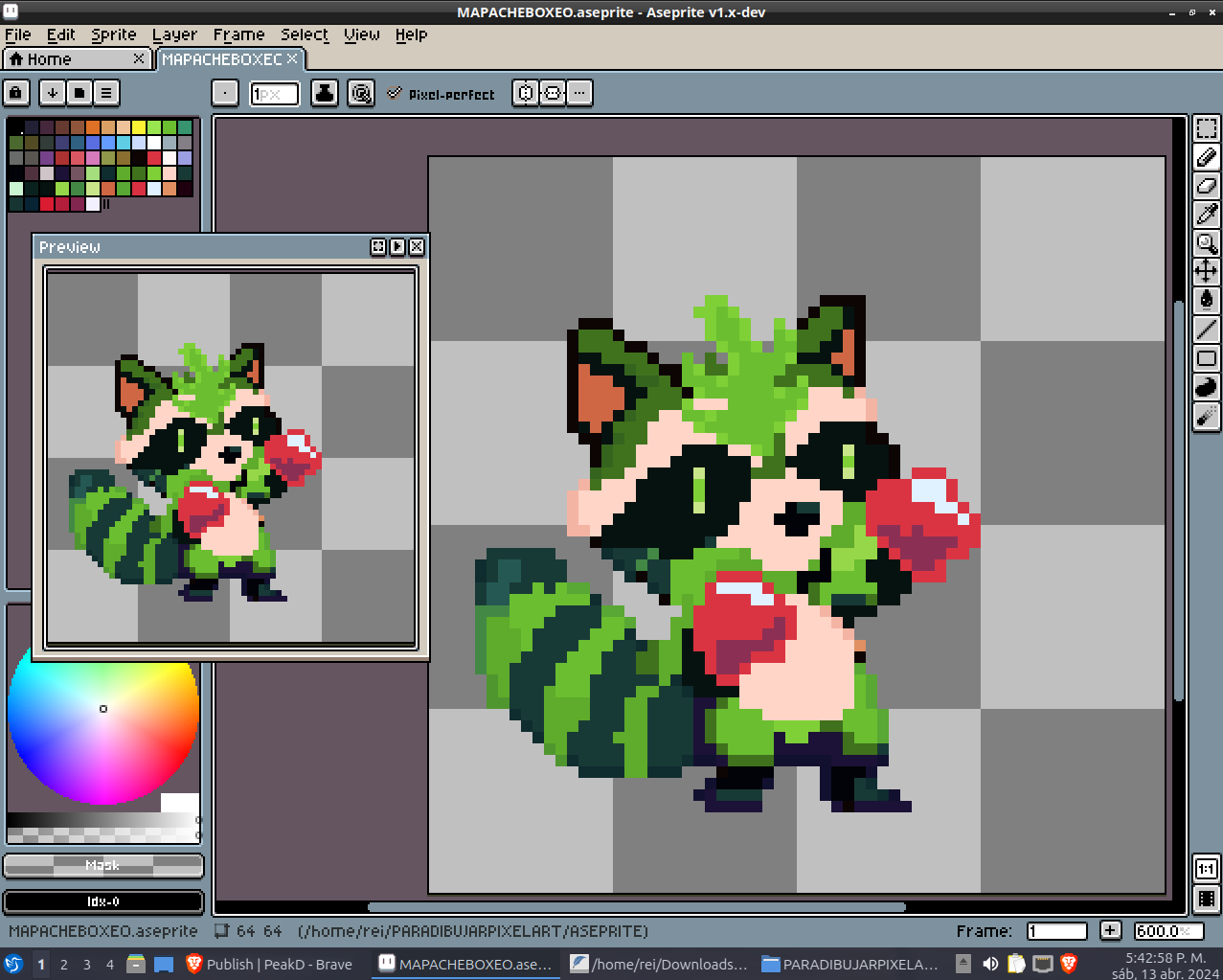Click the Idx-0 background color button

click(x=103, y=901)
